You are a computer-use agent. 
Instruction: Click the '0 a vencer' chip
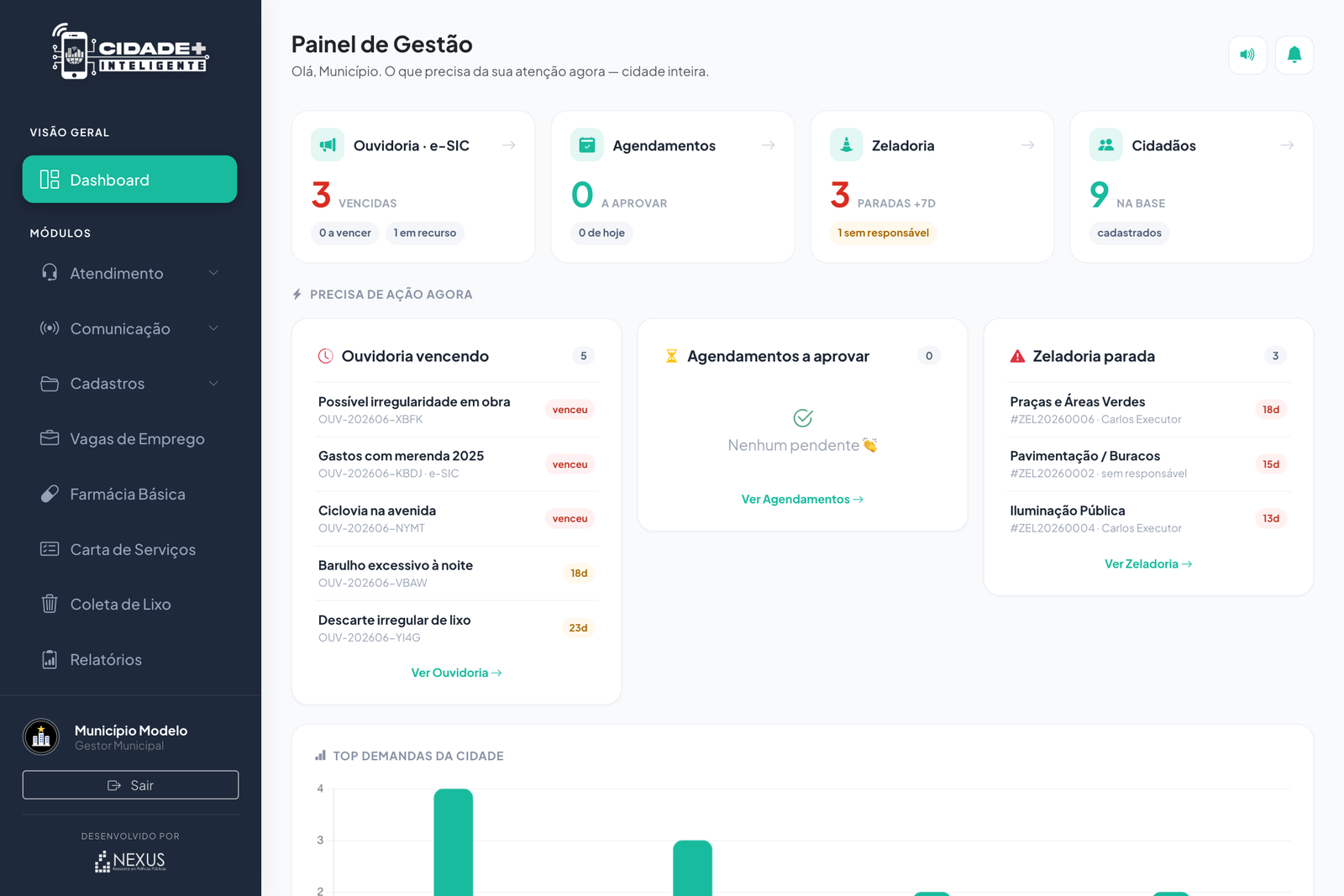click(x=345, y=233)
